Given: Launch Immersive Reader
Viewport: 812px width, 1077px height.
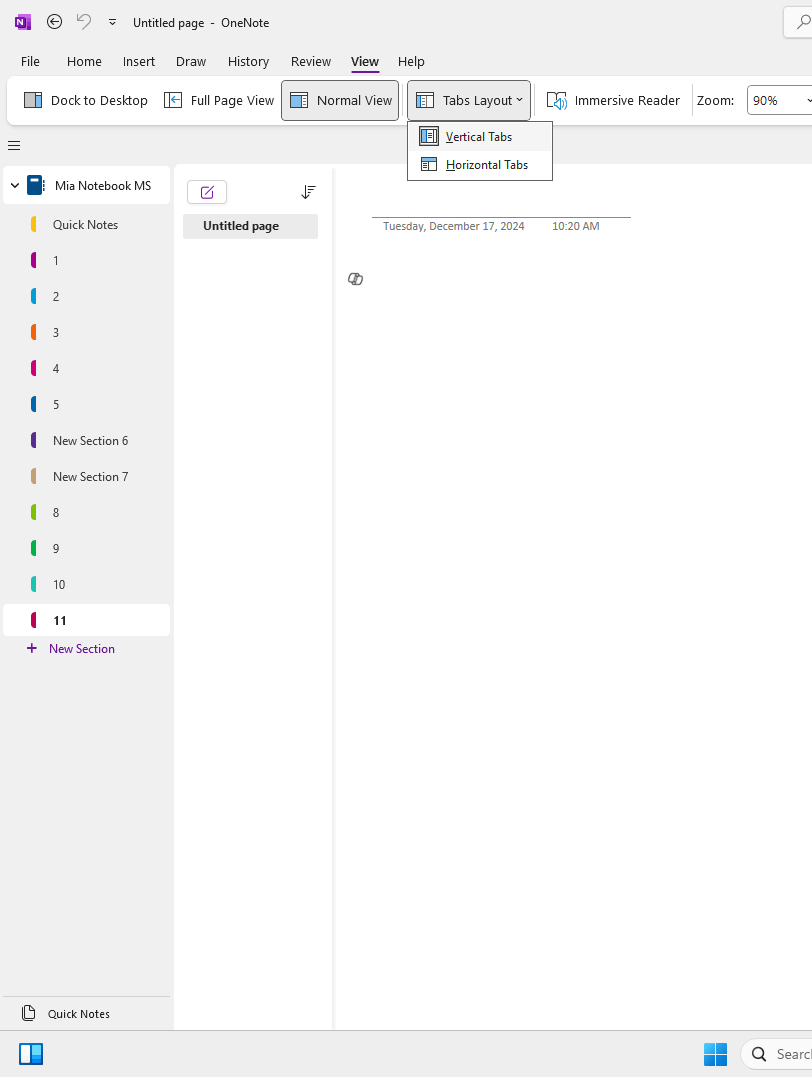Looking at the screenshot, I should point(613,100).
